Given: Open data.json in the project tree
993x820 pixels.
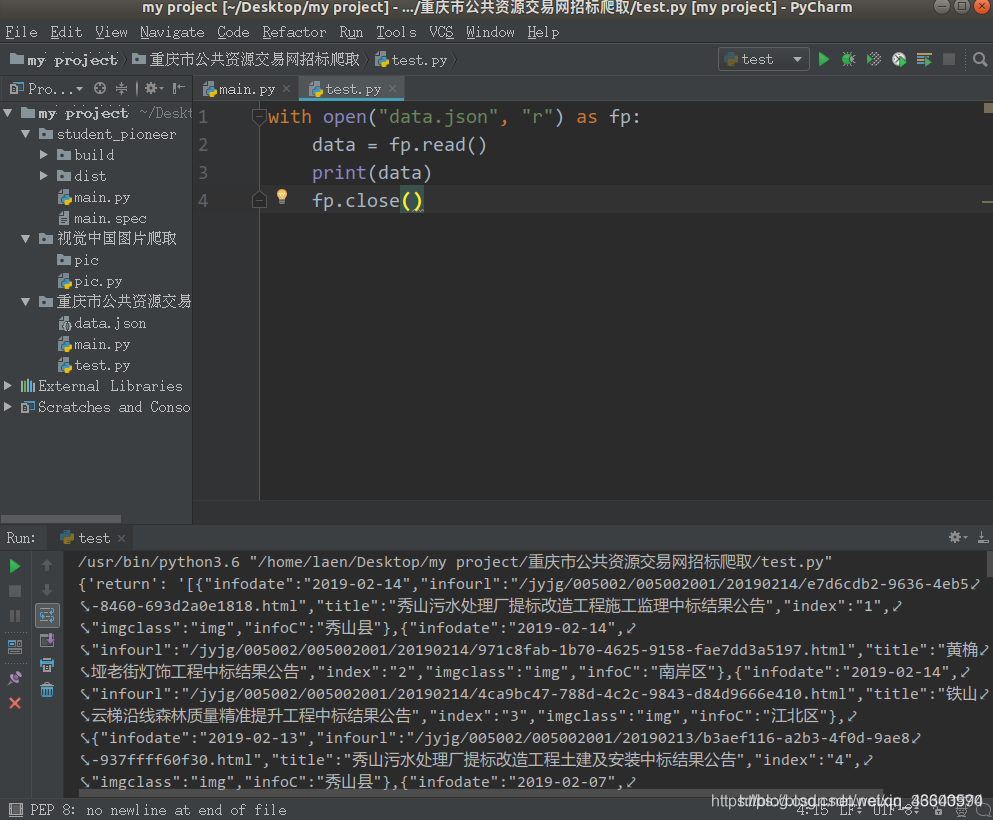Looking at the screenshot, I should 103,324.
